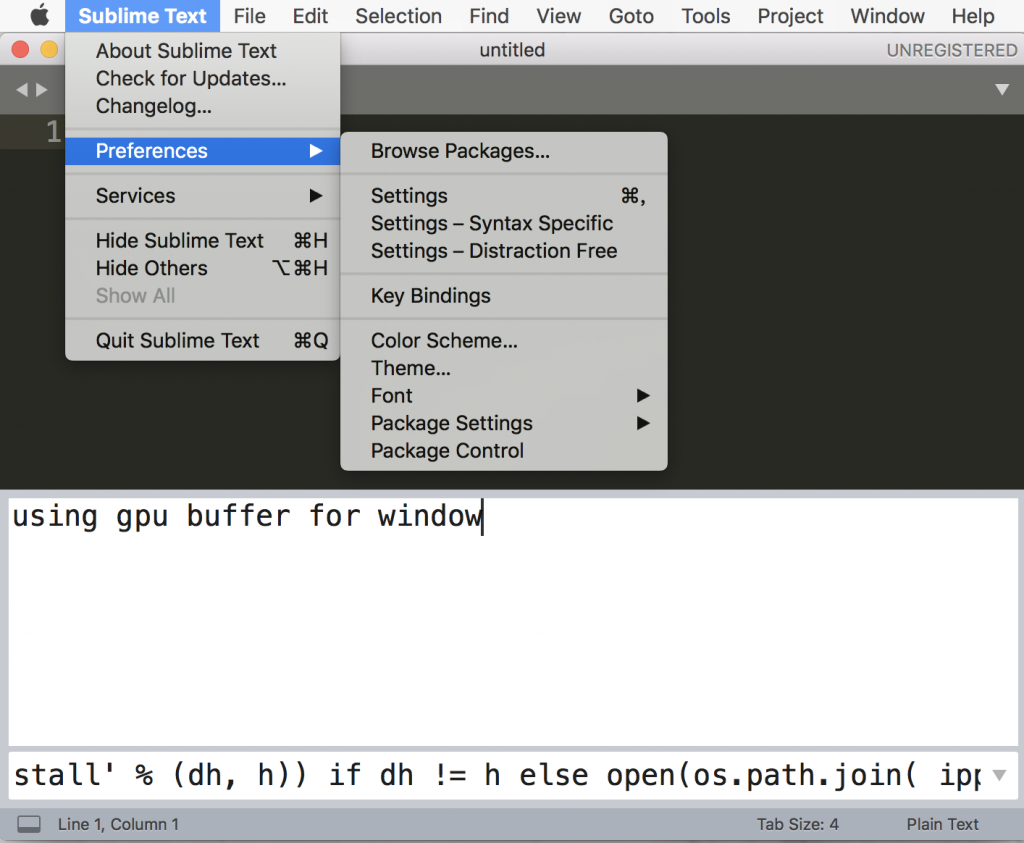The height and width of the screenshot is (843, 1024).
Task: Open Key Bindings
Action: tap(504, 296)
